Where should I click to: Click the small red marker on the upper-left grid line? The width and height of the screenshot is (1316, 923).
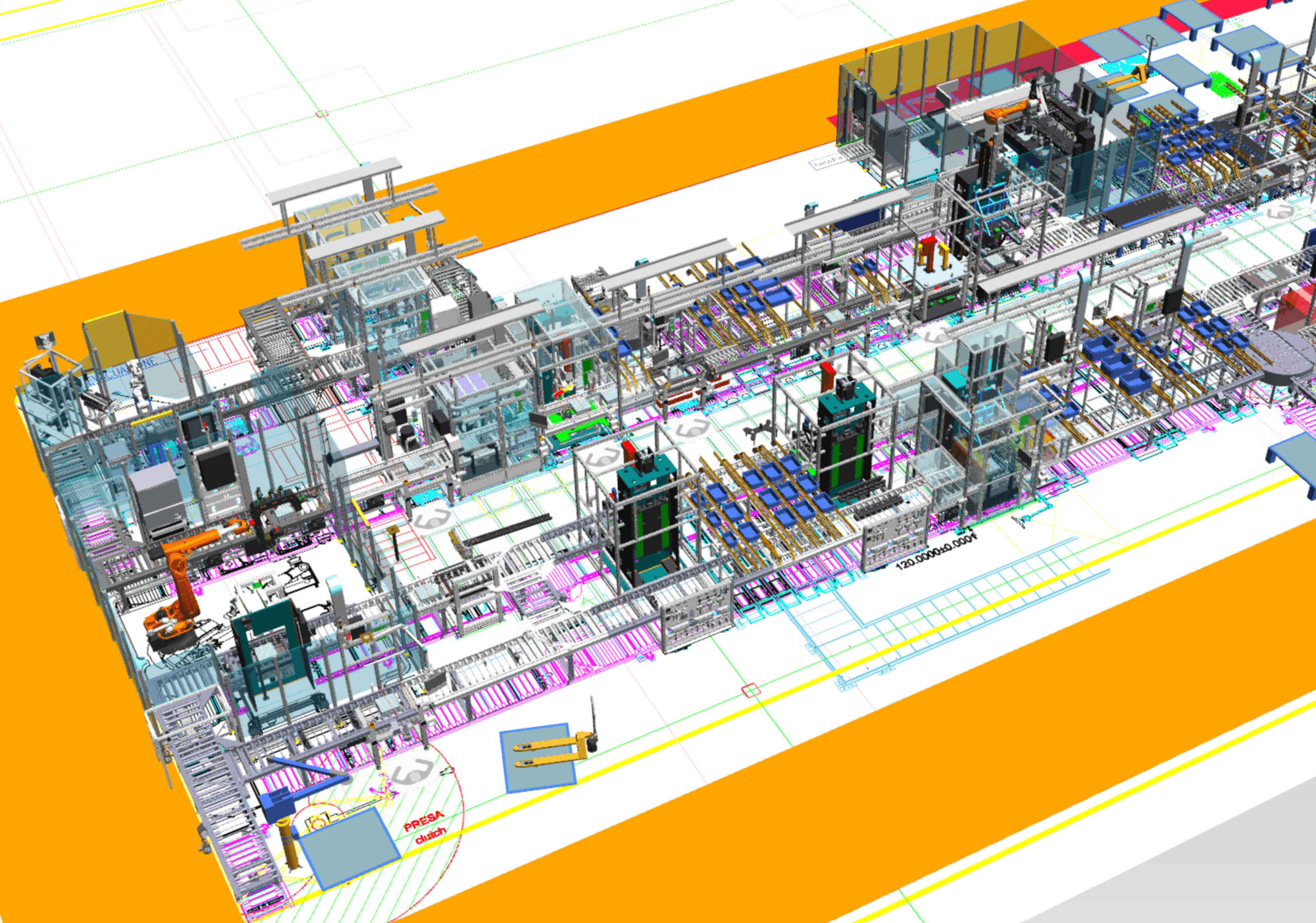click(322, 114)
